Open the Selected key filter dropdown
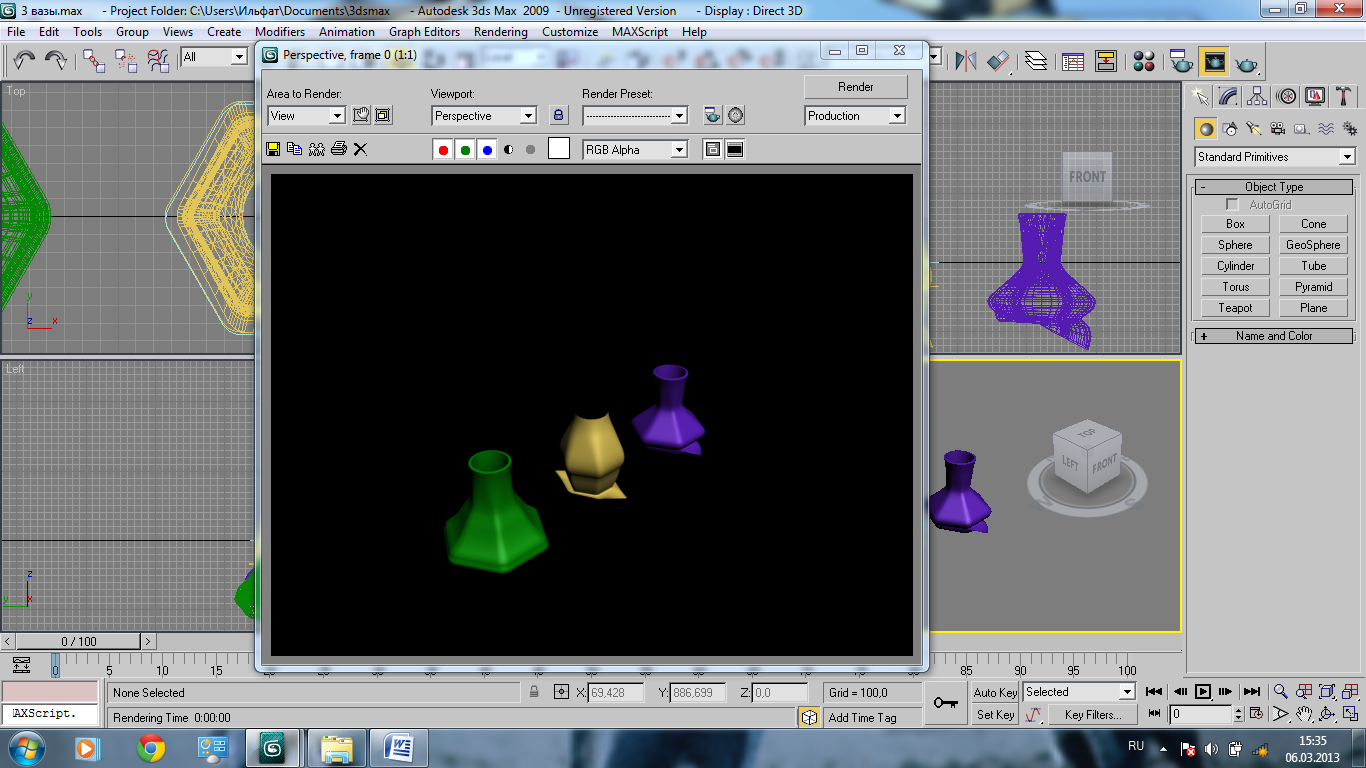 tap(1079, 692)
